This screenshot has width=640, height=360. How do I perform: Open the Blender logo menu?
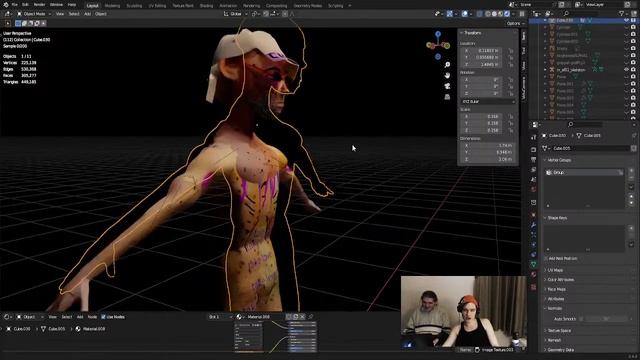tap(5, 4)
